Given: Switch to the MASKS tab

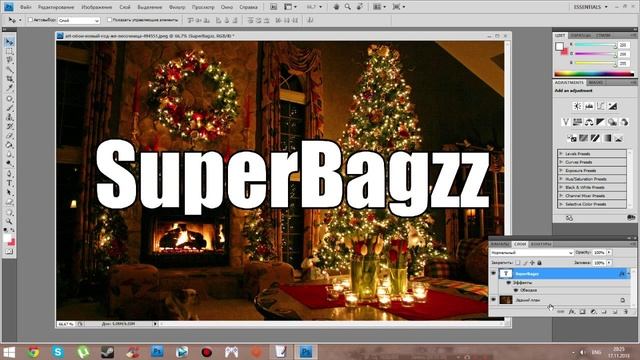Looking at the screenshot, I should coord(596,82).
